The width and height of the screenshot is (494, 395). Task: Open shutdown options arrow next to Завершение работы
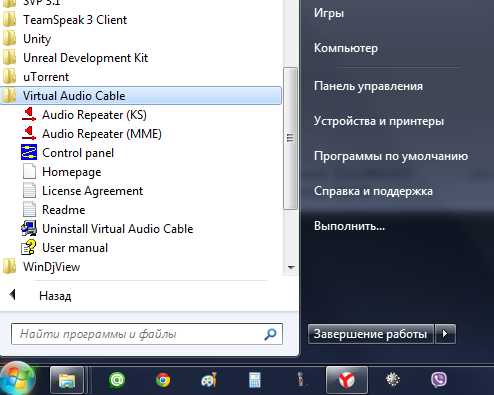pos(445,334)
